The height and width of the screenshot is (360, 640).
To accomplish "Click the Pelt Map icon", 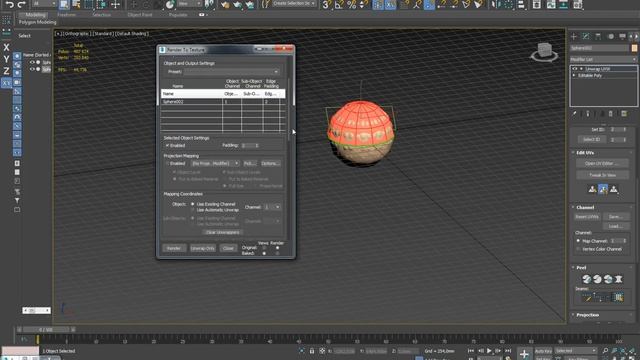I will 619,279.
